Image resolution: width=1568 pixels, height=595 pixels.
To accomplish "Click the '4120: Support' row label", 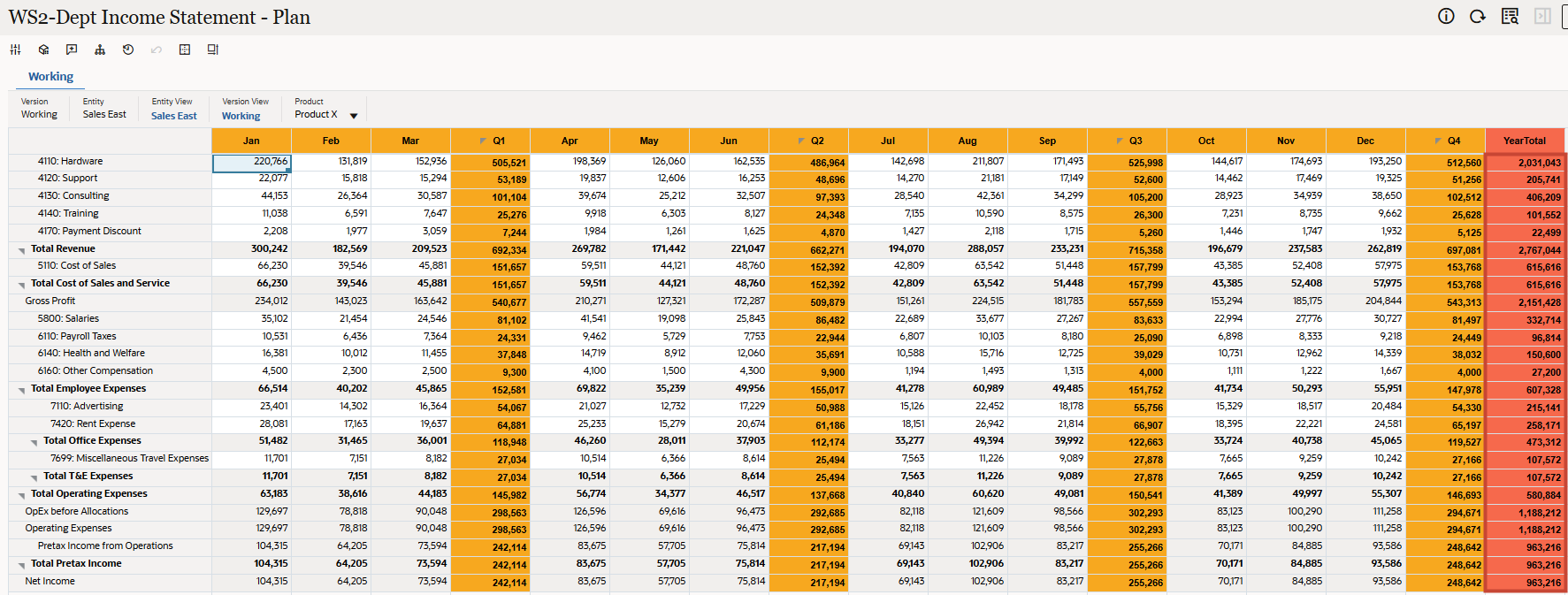I will click(67, 178).
